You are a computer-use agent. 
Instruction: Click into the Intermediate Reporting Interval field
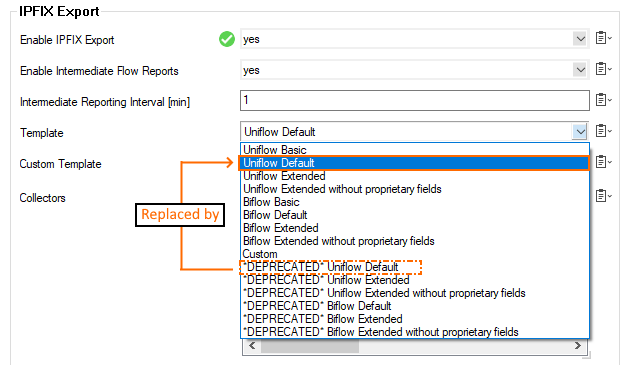415,100
